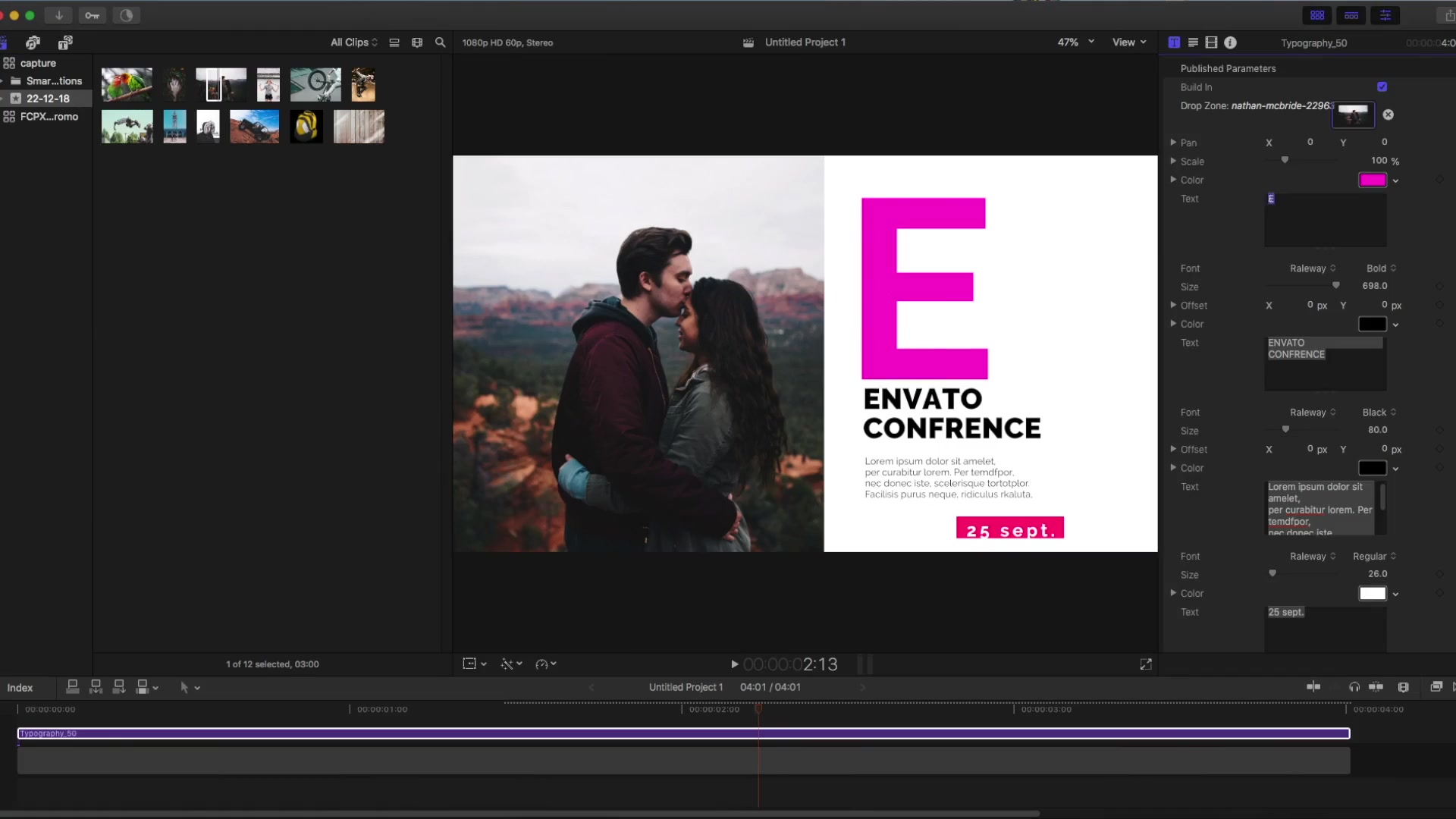1456x819 pixels.
Task: Open the text inspector tab icon
Action: [x=1193, y=42]
